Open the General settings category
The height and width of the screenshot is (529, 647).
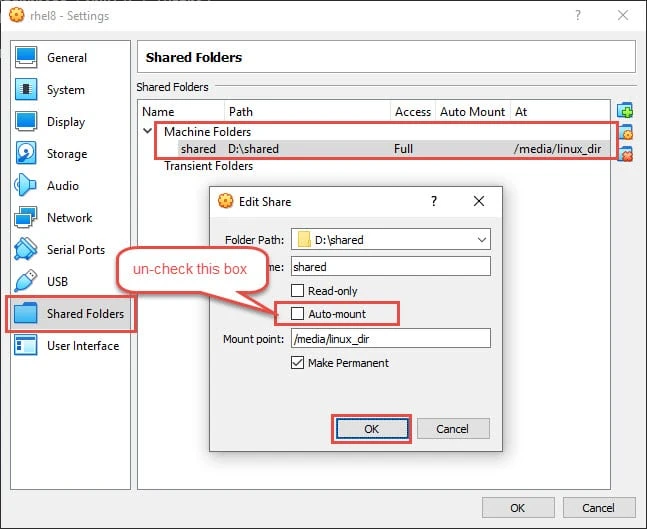tap(70, 57)
